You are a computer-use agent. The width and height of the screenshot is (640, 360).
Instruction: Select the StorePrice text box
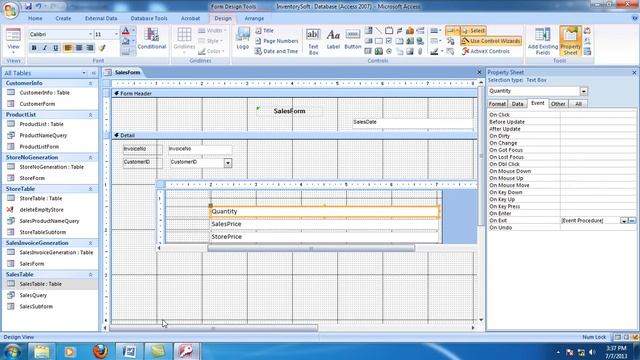click(324, 237)
